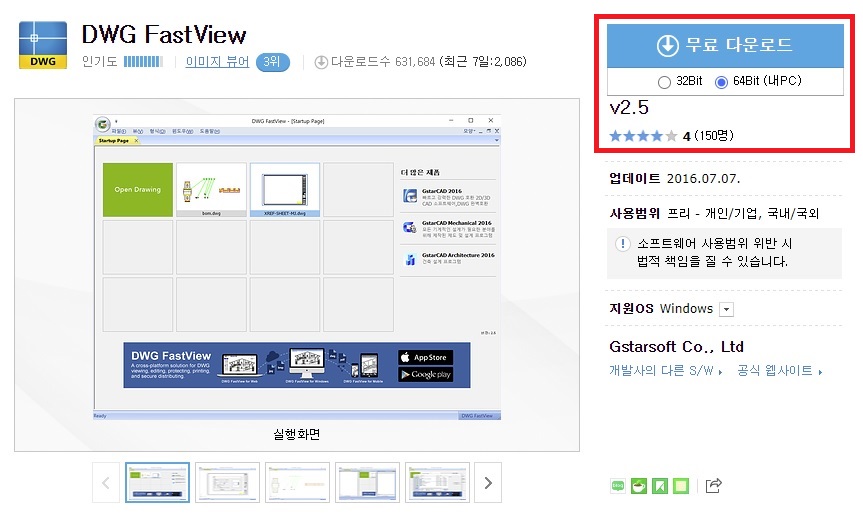Click the 무료 다운로드 button

point(725,45)
